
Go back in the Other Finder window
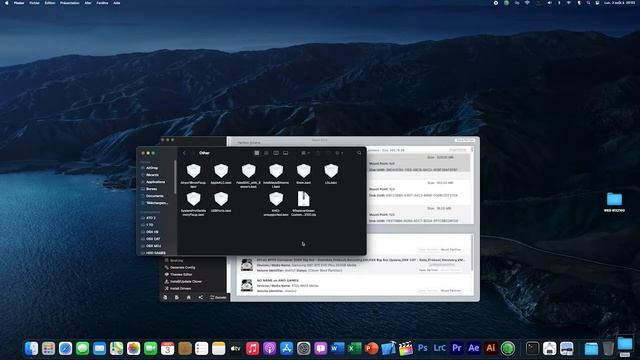[x=184, y=153]
